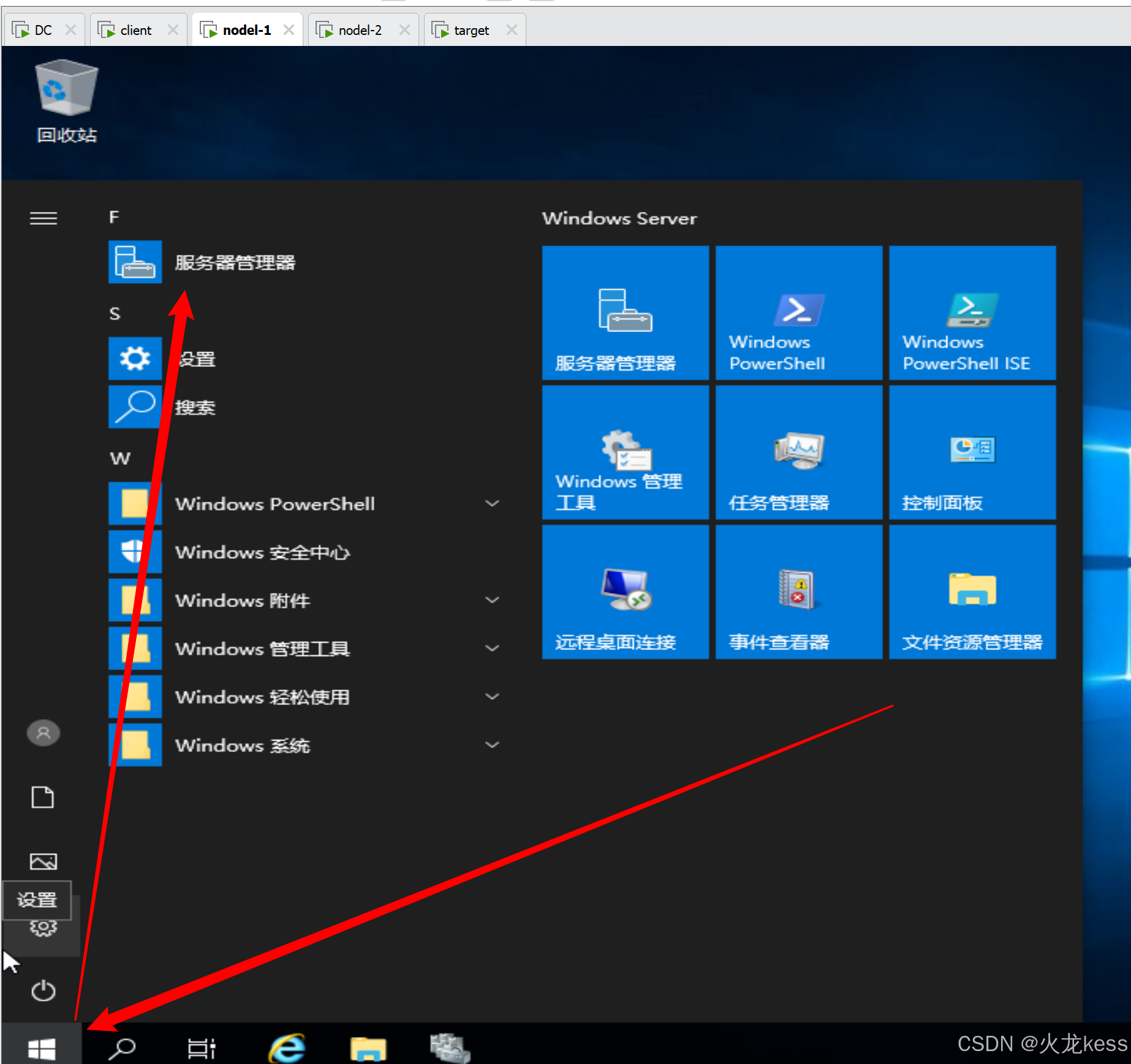Close the client tab
Viewport: 1131px width, 1064px height.
pyautogui.click(x=173, y=30)
